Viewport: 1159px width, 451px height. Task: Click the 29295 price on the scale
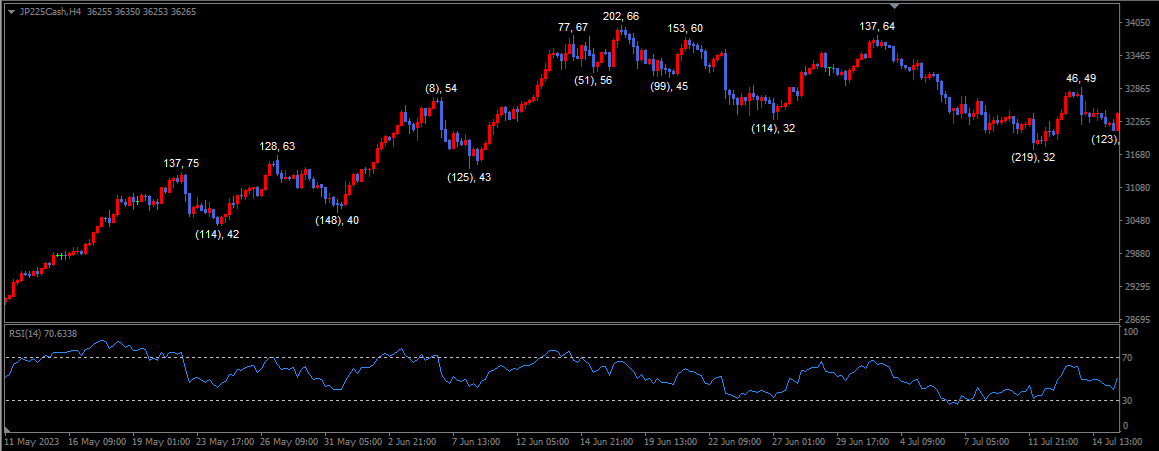(x=1139, y=286)
